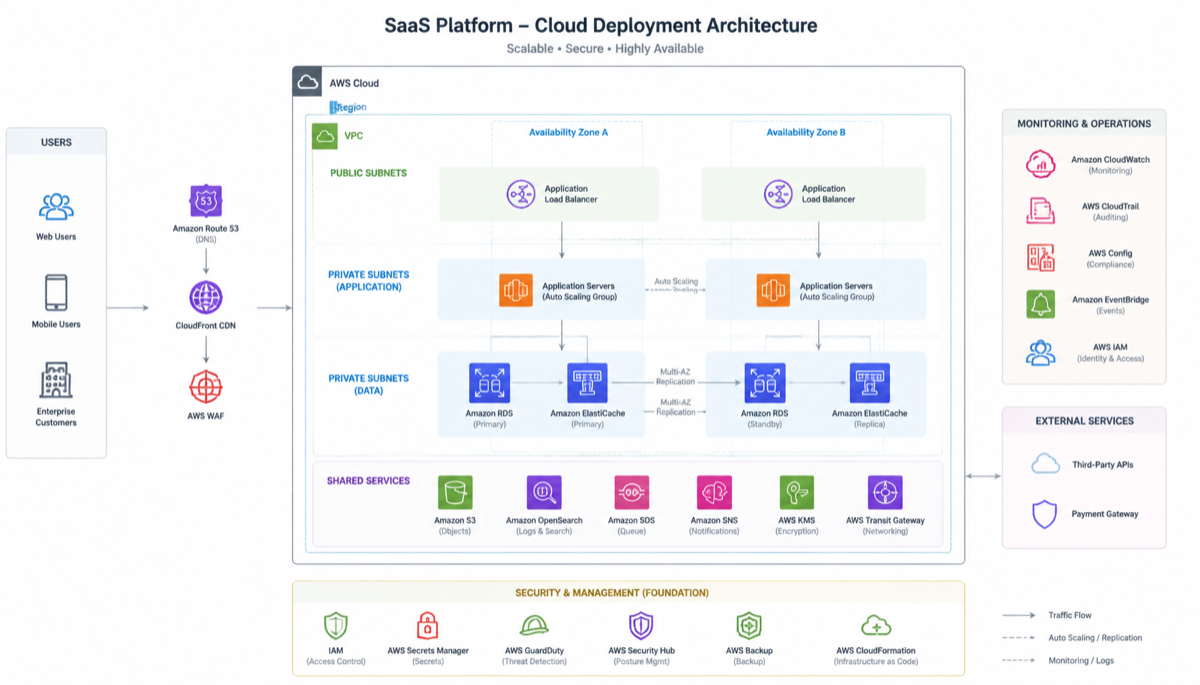This screenshot has height=685, width=1200.
Task: Click the IAM Access Control shield icon
Action: [x=336, y=626]
